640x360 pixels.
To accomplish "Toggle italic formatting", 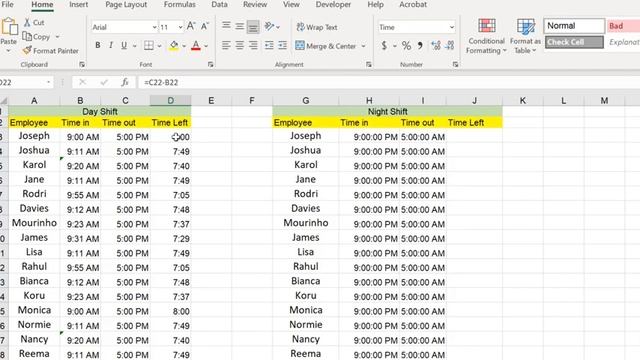I will point(111,45).
